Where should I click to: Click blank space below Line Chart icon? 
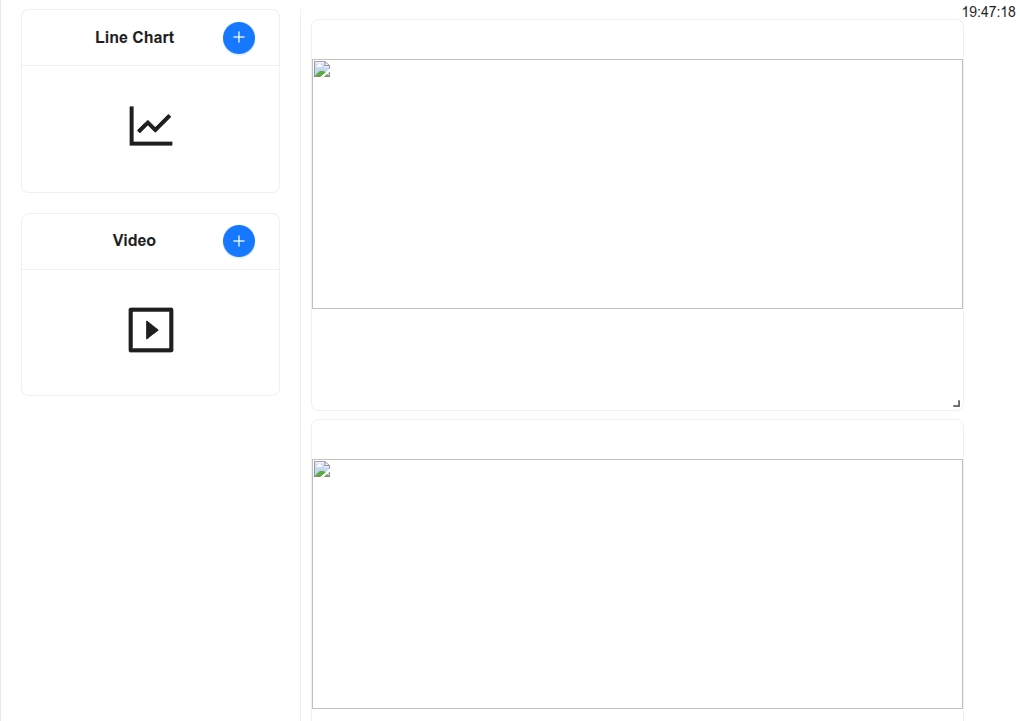point(150,169)
